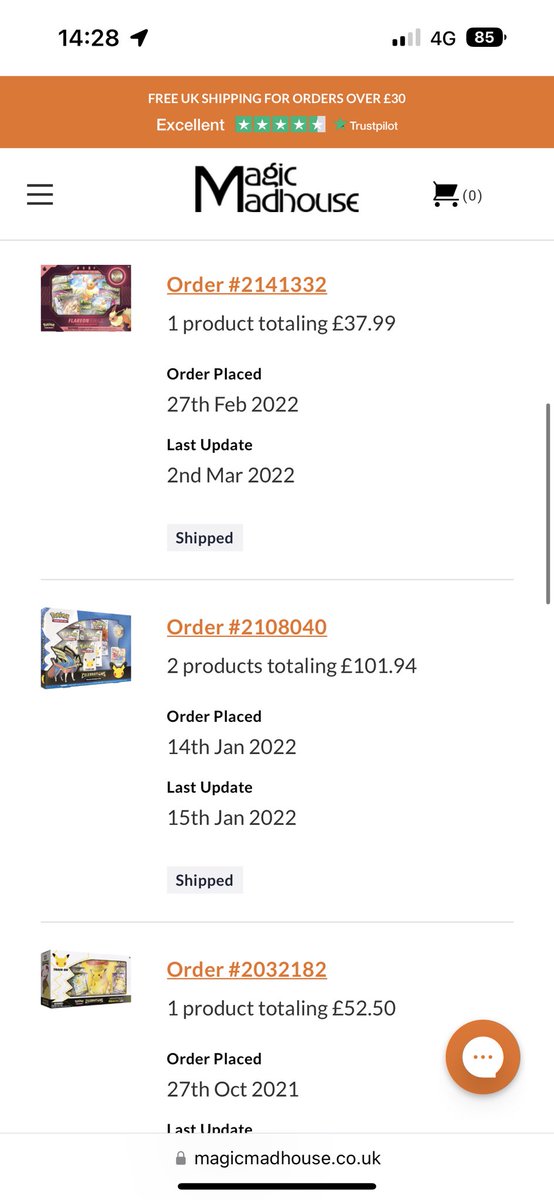This screenshot has width=554, height=1200.
Task: Tap the Flareon box product thumbnail
Action: click(x=86, y=298)
